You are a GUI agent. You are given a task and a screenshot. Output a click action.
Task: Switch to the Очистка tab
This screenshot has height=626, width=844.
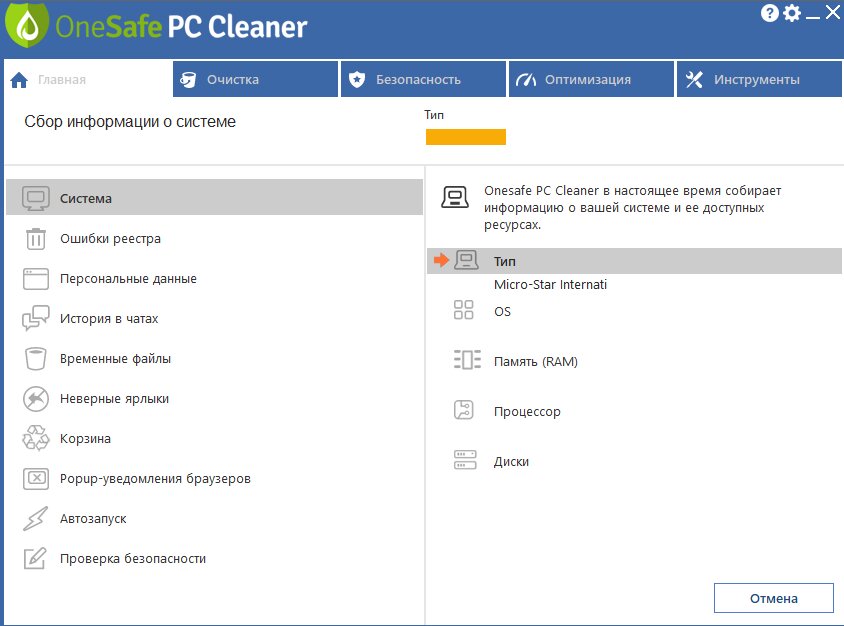tap(255, 79)
